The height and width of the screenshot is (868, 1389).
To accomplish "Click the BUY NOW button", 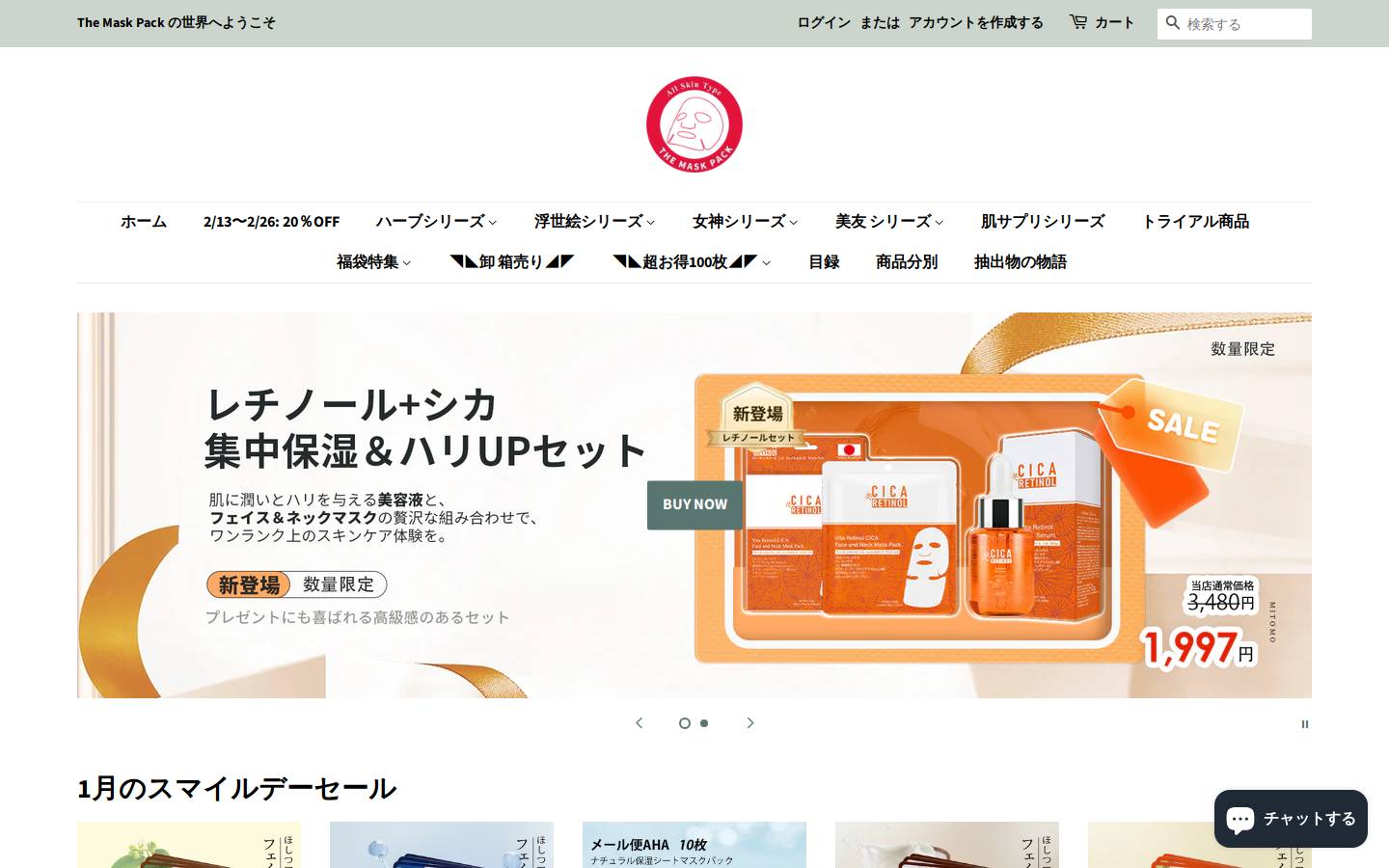I will (x=694, y=504).
